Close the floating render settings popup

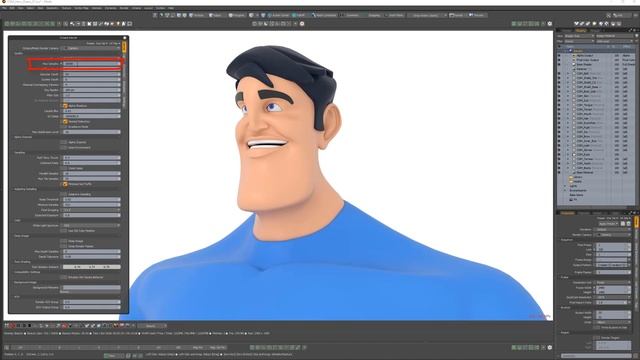click(124, 38)
